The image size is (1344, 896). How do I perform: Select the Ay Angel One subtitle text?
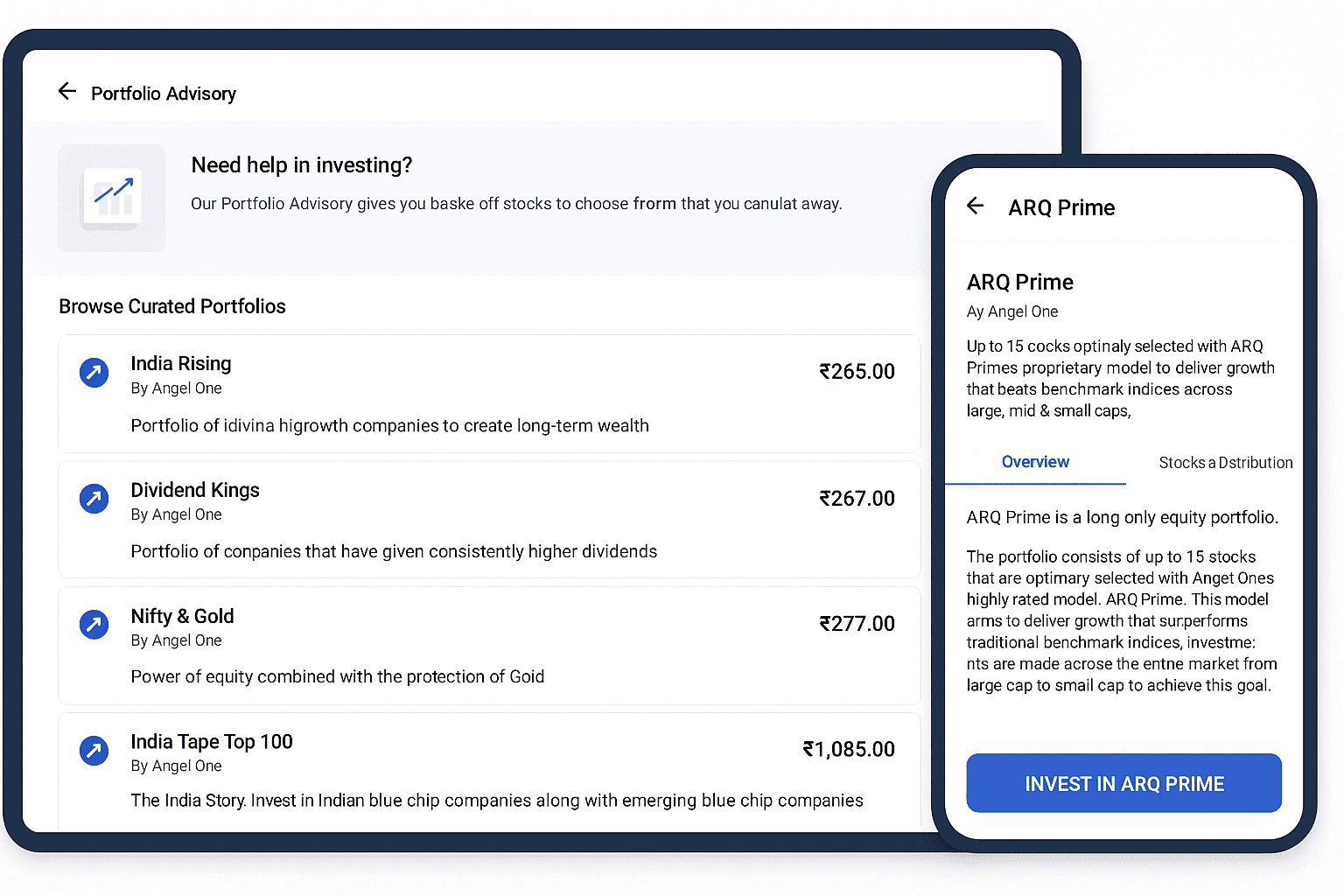(x=1011, y=311)
